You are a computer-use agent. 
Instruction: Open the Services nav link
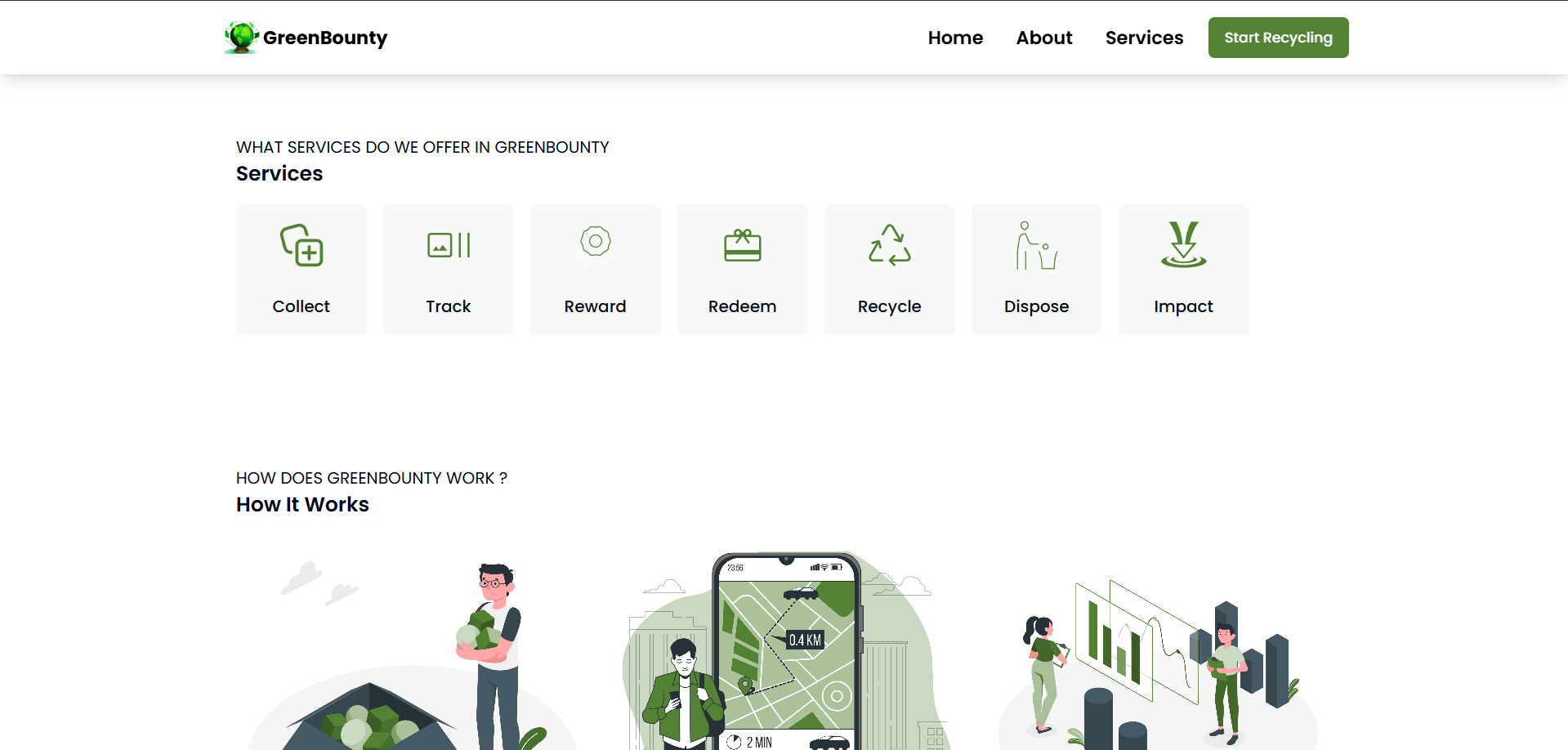(1144, 38)
